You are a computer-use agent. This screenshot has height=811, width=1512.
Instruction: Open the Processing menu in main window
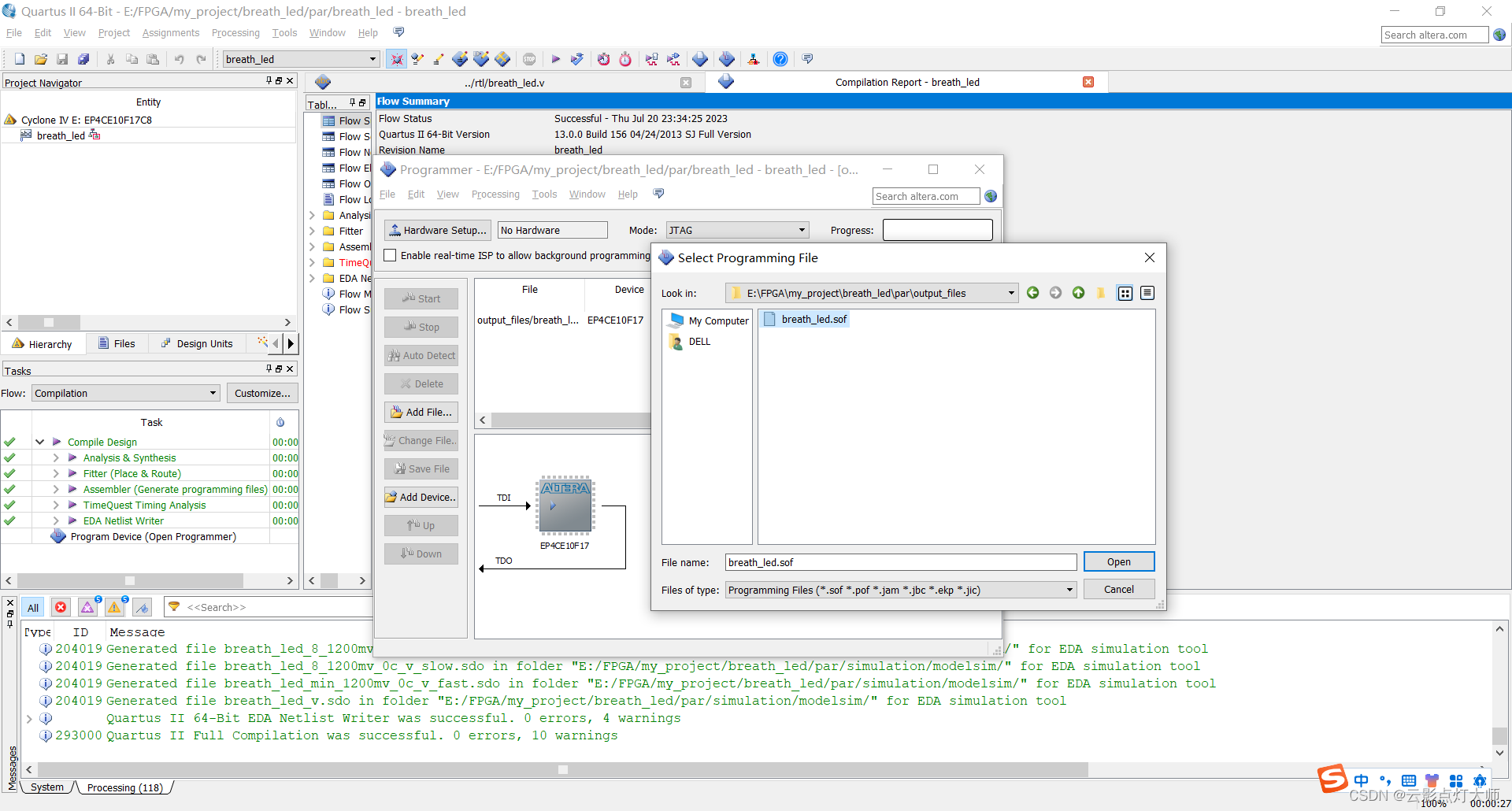(235, 33)
